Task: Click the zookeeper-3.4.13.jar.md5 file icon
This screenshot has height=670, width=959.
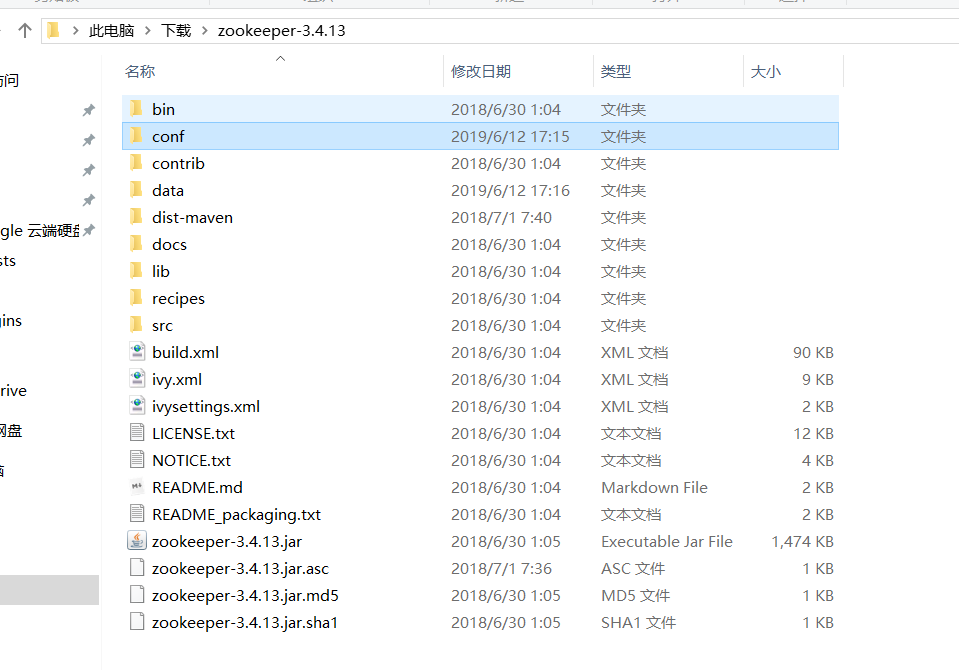Action: click(x=137, y=595)
